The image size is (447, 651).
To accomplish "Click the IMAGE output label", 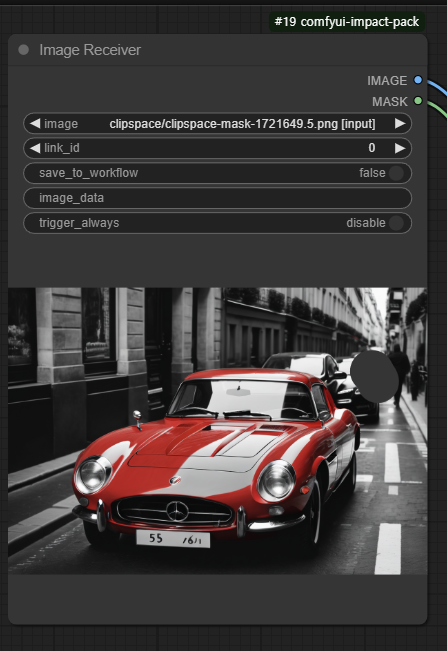I will click(x=387, y=81).
